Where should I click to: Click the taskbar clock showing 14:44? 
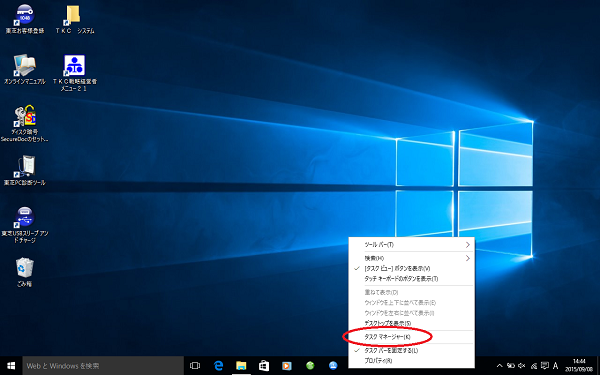coord(580,361)
